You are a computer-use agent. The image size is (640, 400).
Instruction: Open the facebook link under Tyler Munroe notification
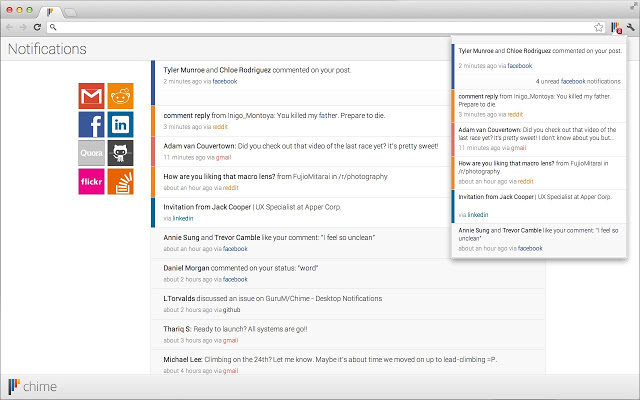pos(225,81)
